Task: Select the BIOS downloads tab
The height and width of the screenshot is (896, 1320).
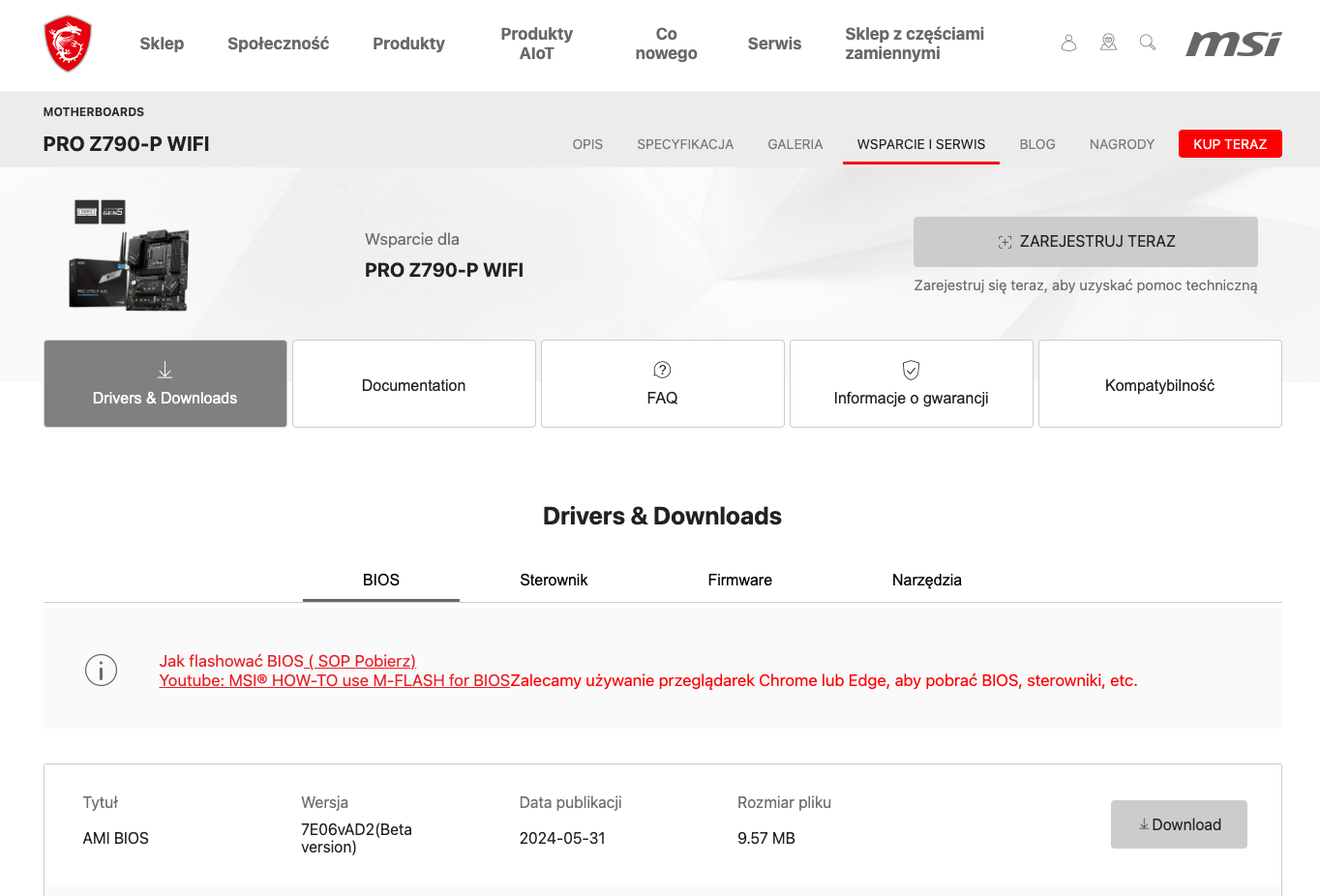Action: 381,580
